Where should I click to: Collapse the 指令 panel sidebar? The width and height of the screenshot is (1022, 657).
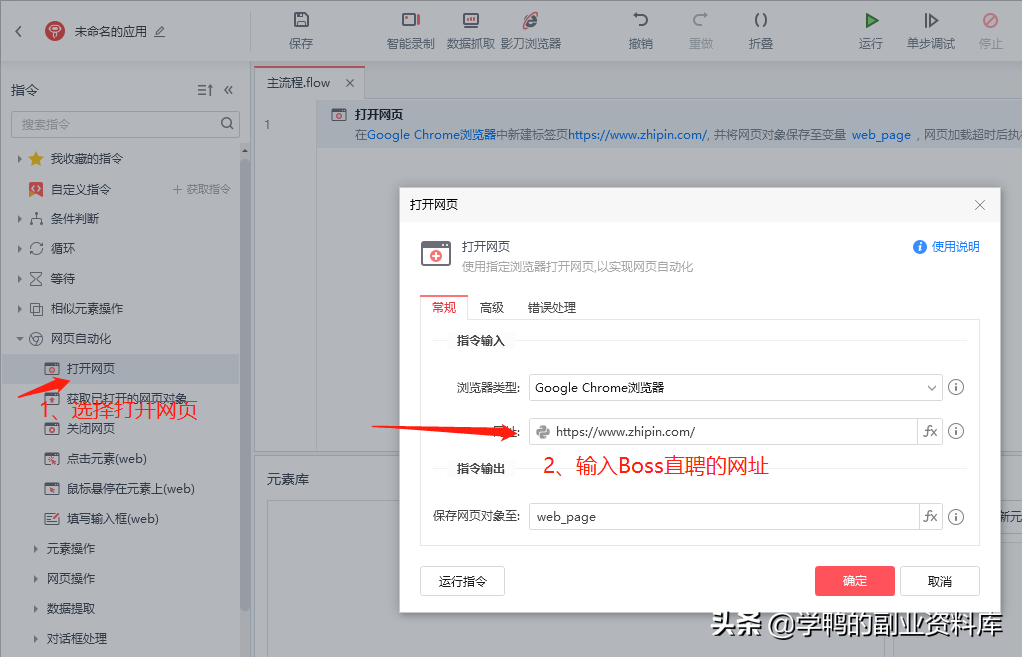click(228, 90)
